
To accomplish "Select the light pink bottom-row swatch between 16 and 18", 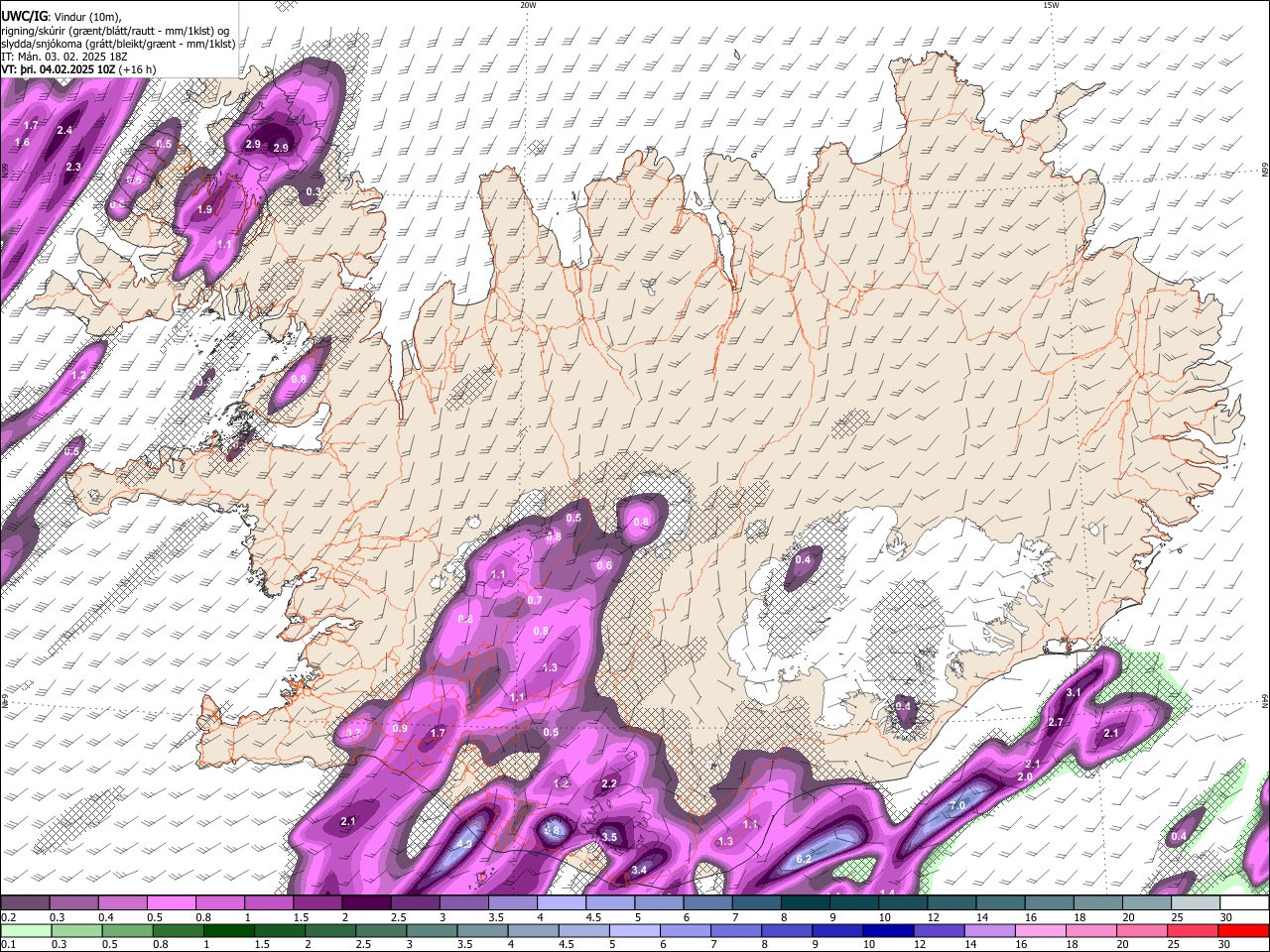I will click(1041, 931).
